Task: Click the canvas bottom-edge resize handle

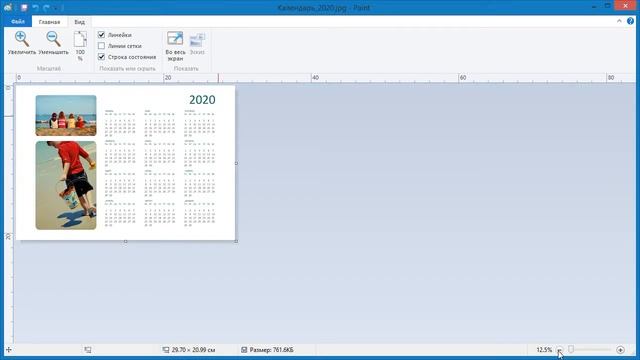Action: 125,241
